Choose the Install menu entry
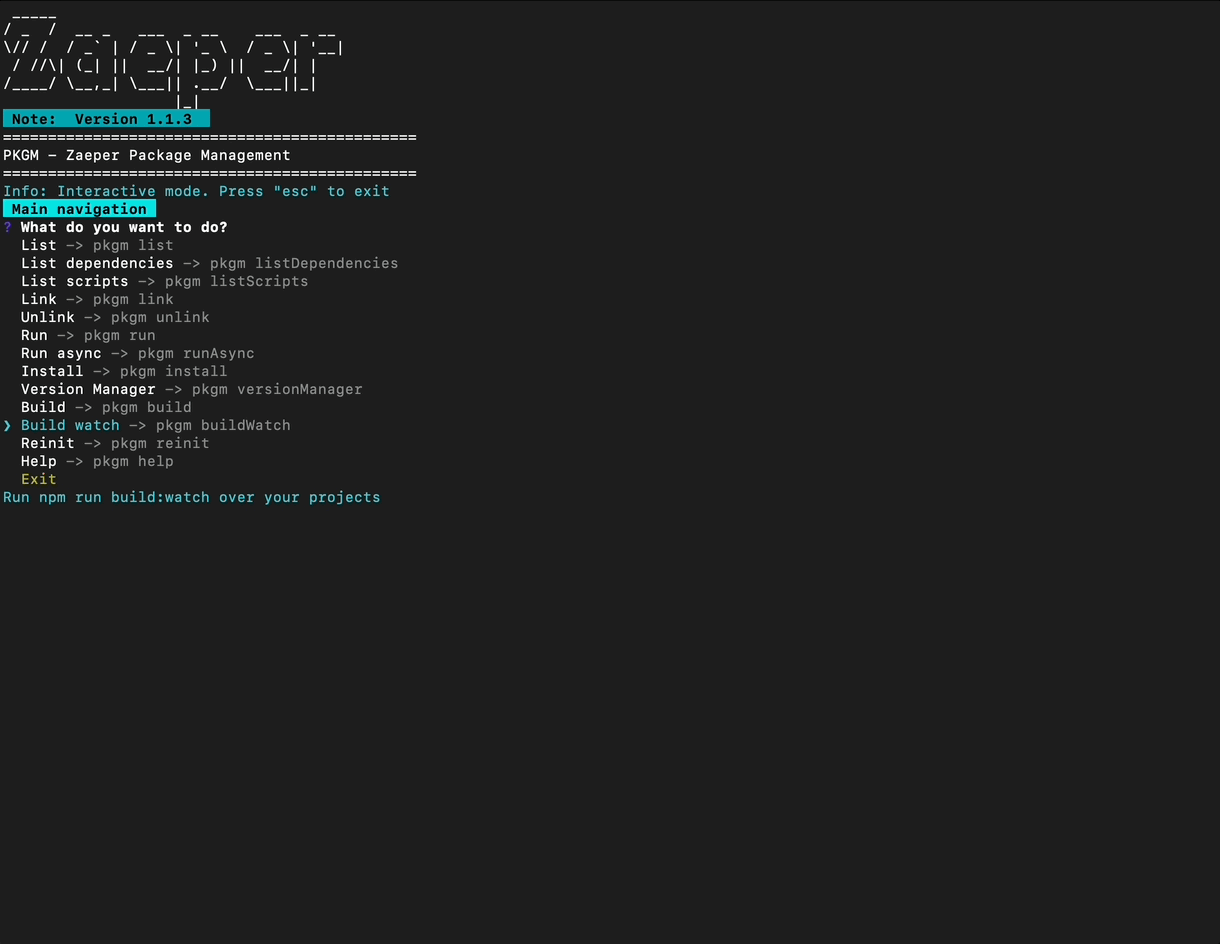1220x944 pixels. click(52, 371)
